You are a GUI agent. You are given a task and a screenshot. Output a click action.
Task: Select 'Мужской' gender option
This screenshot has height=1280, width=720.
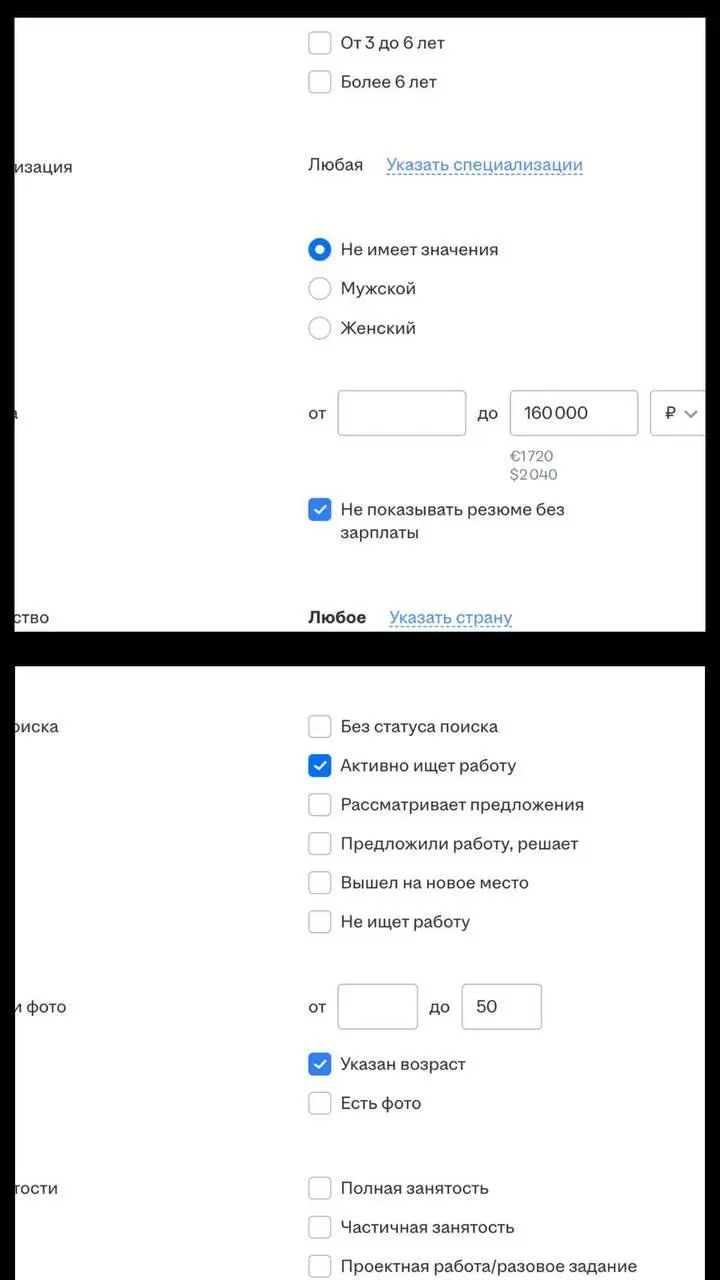320,288
